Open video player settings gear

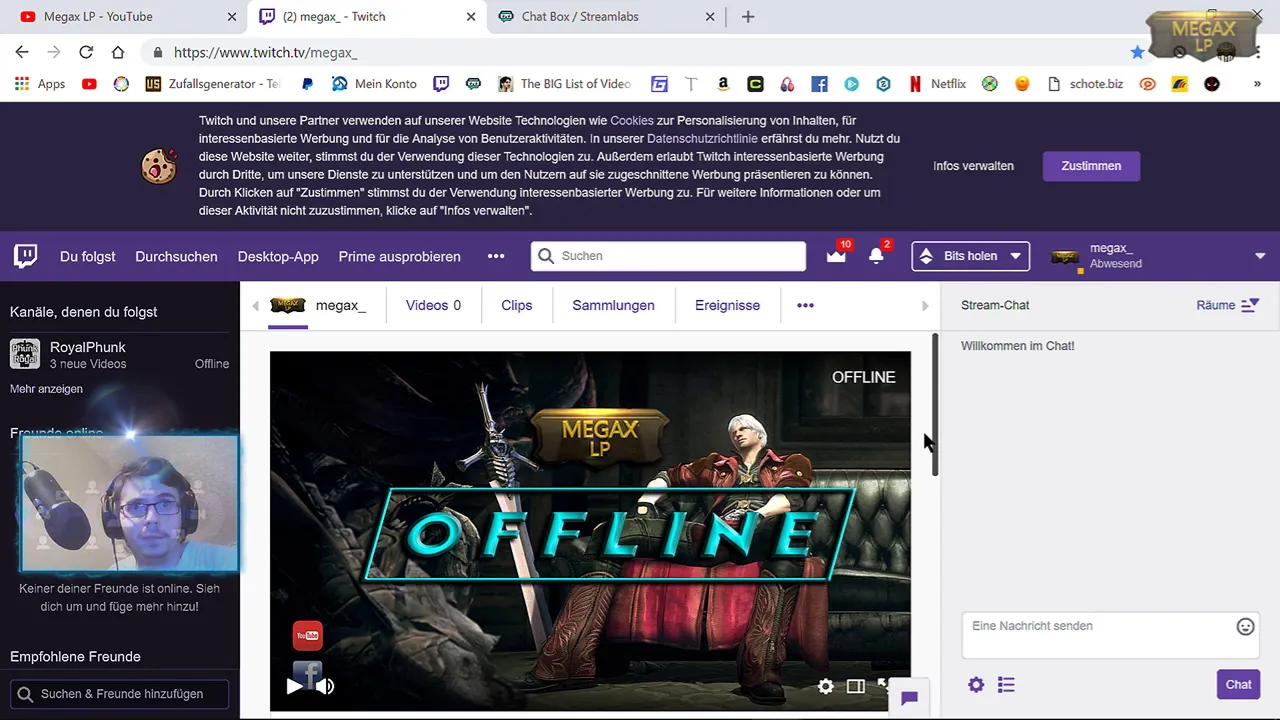[825, 686]
